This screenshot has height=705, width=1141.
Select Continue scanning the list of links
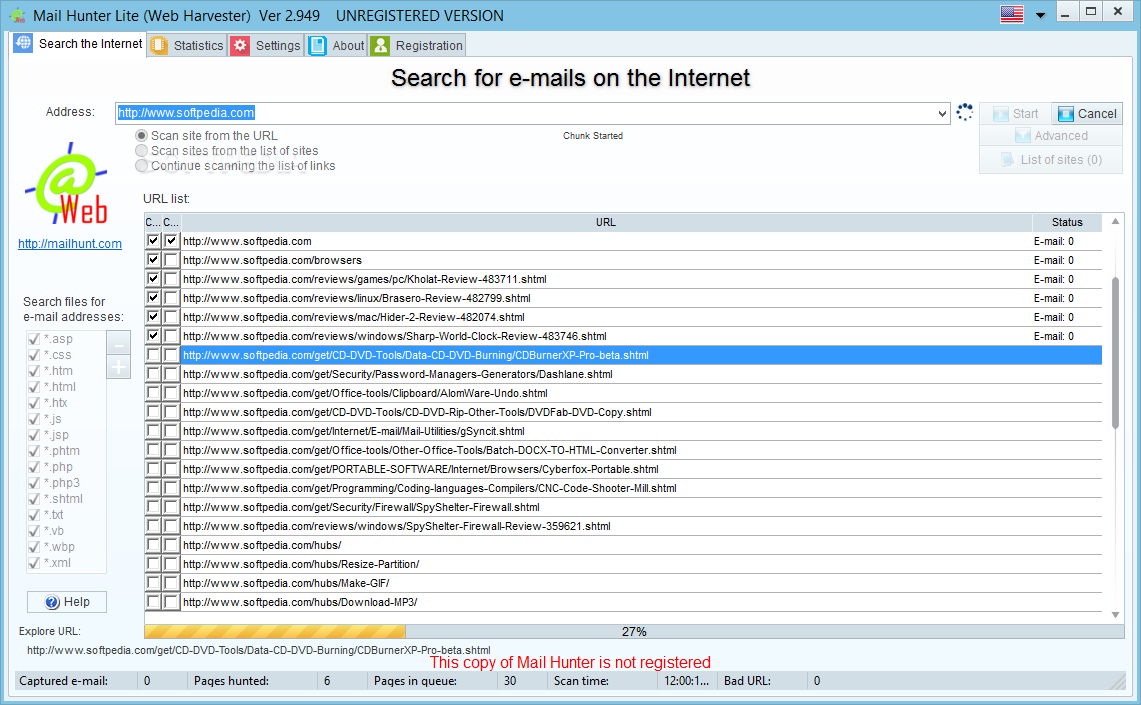click(x=236, y=166)
